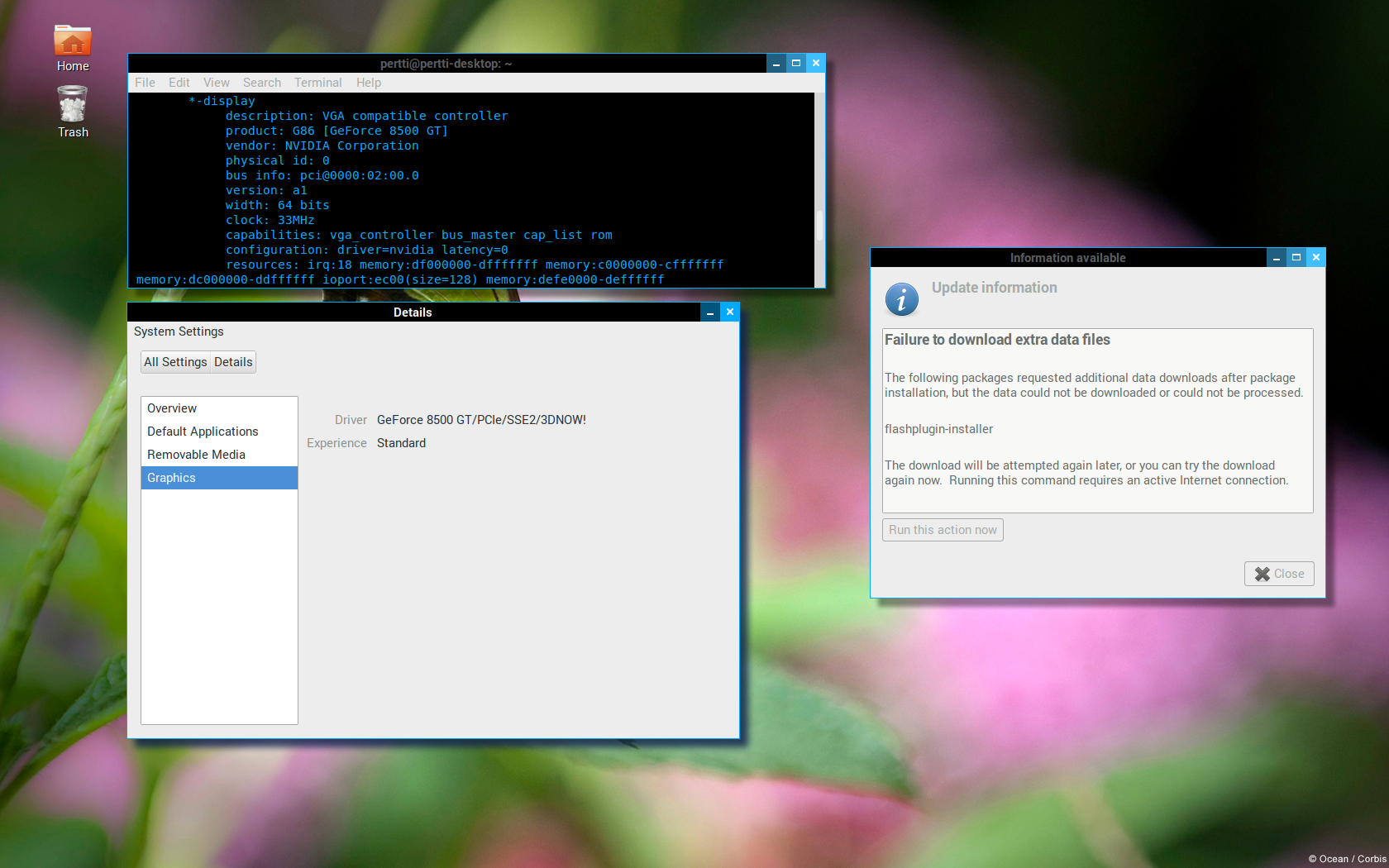Click the terminal vertical scrollbar
1389x868 pixels.
click(x=819, y=225)
